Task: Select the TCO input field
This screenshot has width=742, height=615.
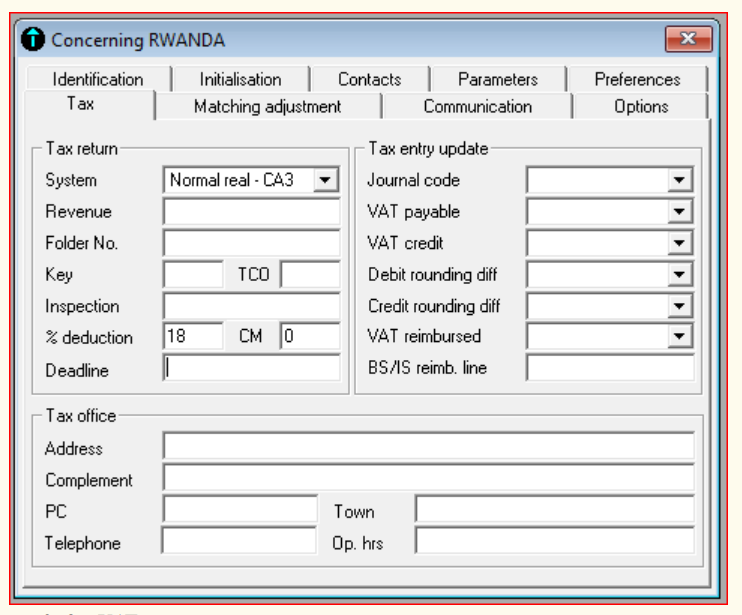Action: pyautogui.click(x=310, y=274)
